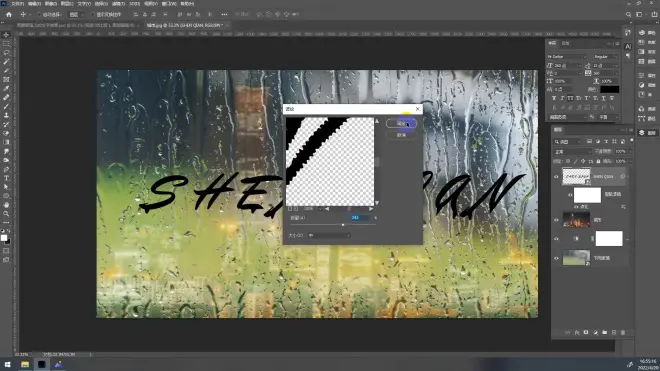The image size is (660, 371).
Task: Toggle smart filters mask visibility eye
Action: [x=570, y=195]
